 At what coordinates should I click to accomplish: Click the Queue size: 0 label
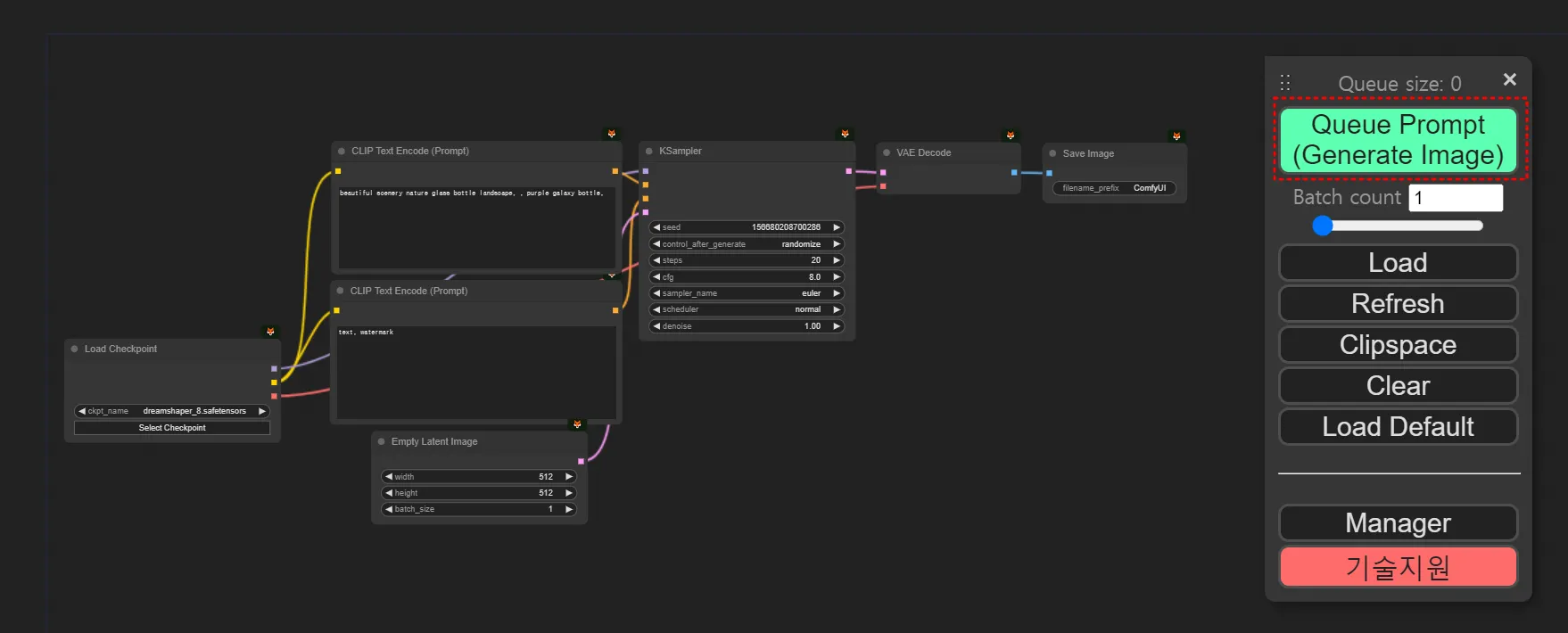click(x=1399, y=84)
